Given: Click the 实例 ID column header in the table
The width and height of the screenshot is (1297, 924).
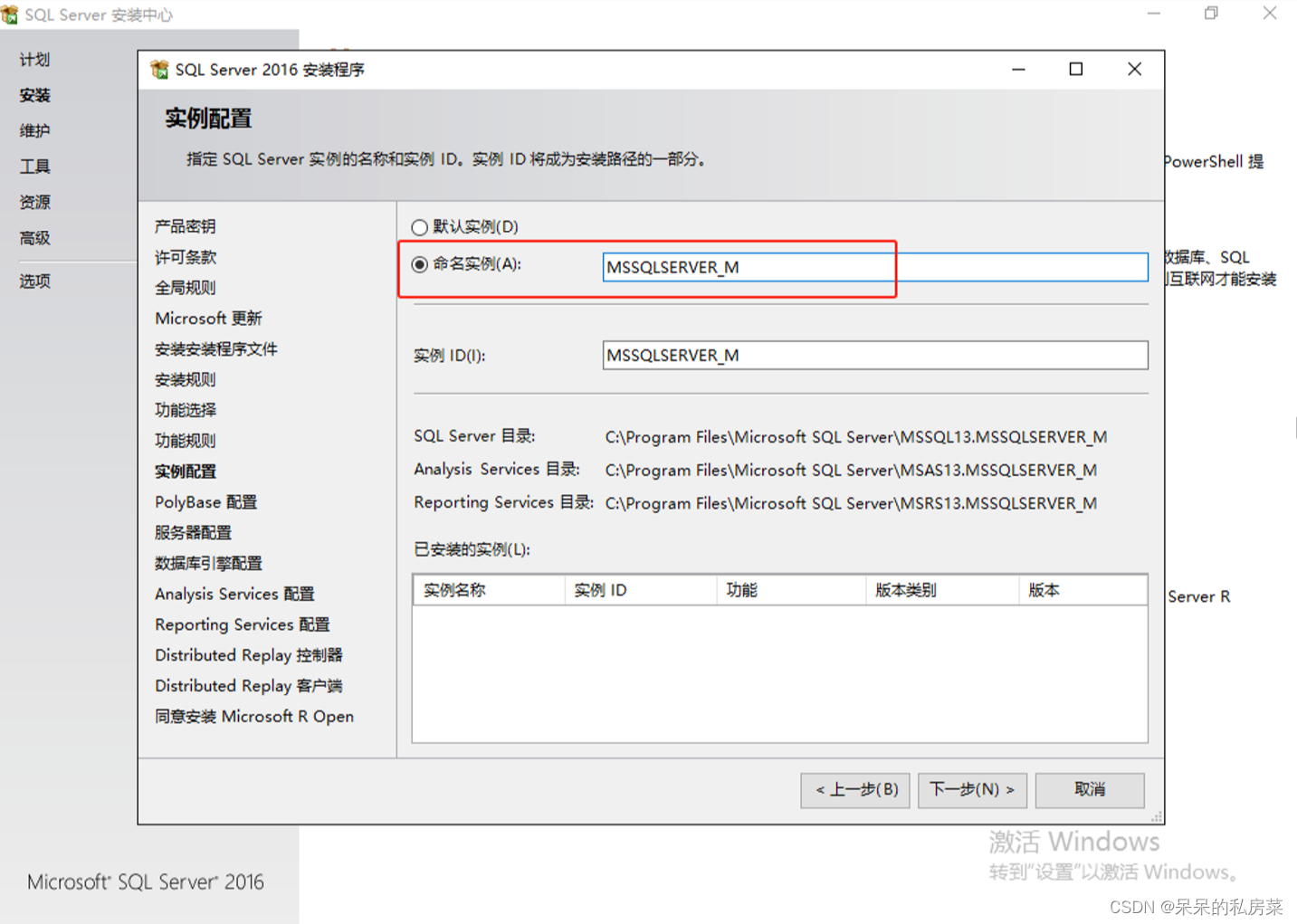Looking at the screenshot, I should tap(641, 590).
